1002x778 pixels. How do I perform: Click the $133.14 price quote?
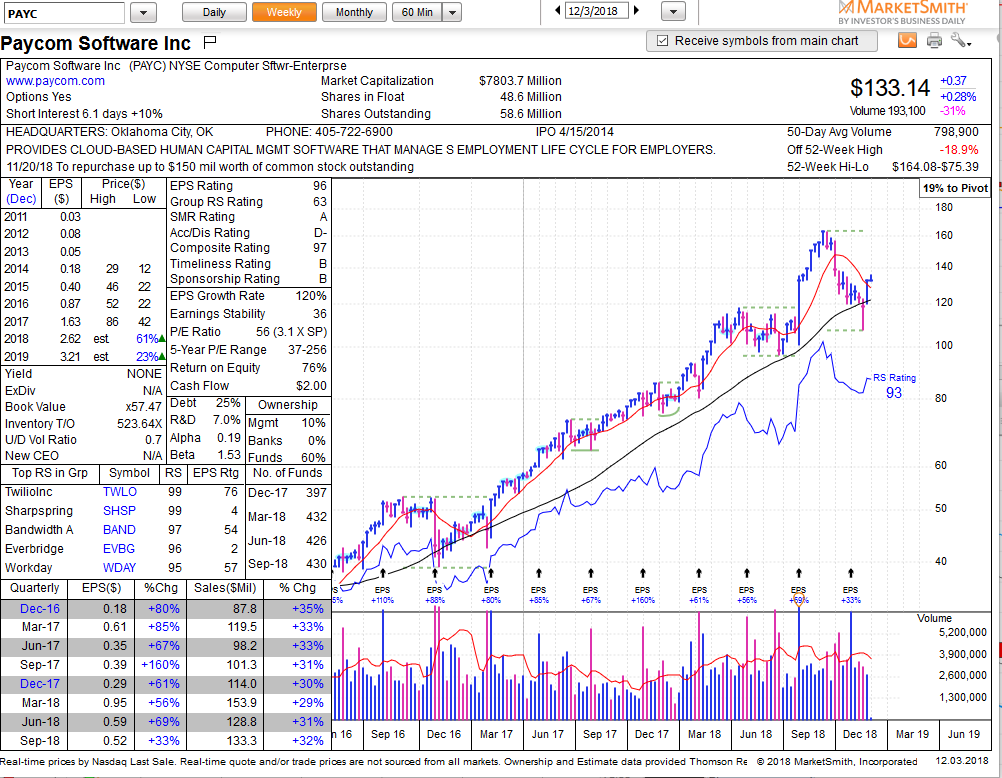[890, 88]
